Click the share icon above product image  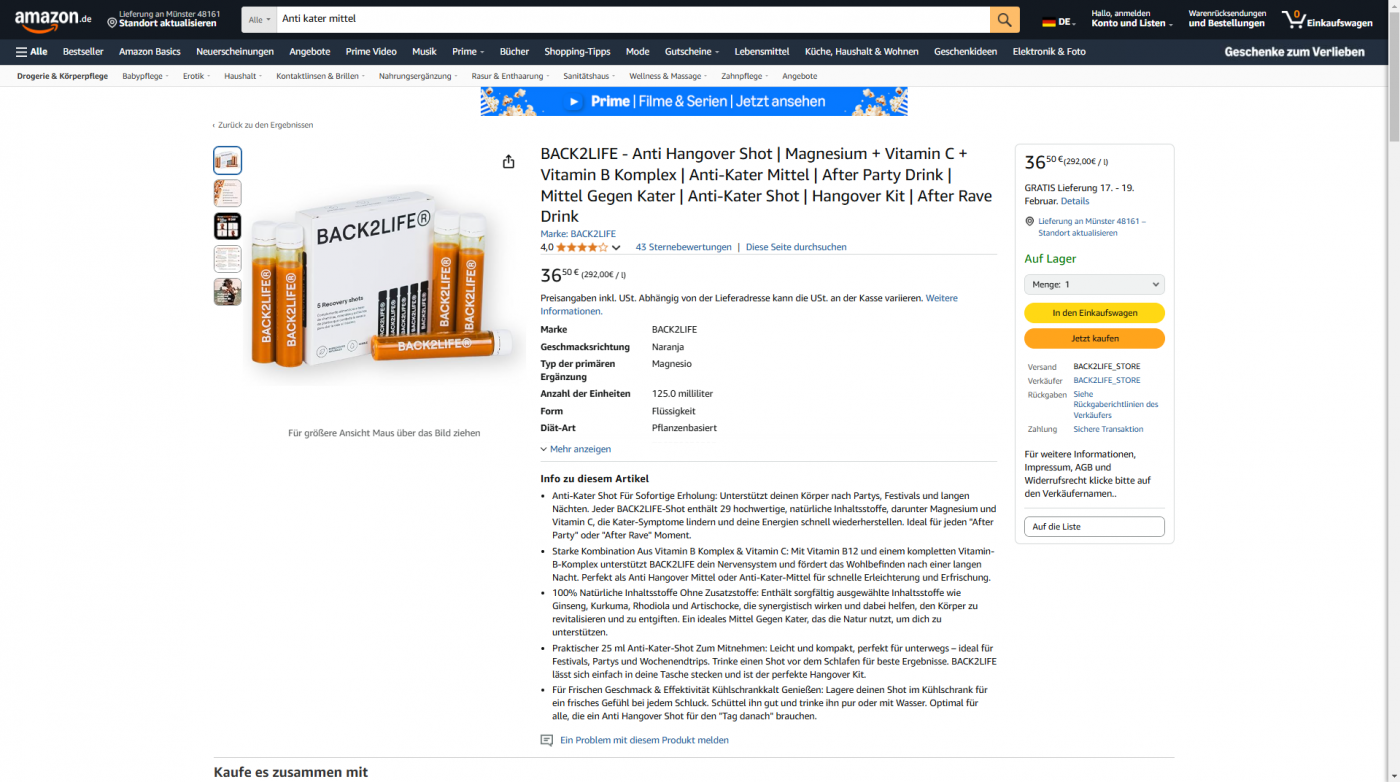(508, 161)
